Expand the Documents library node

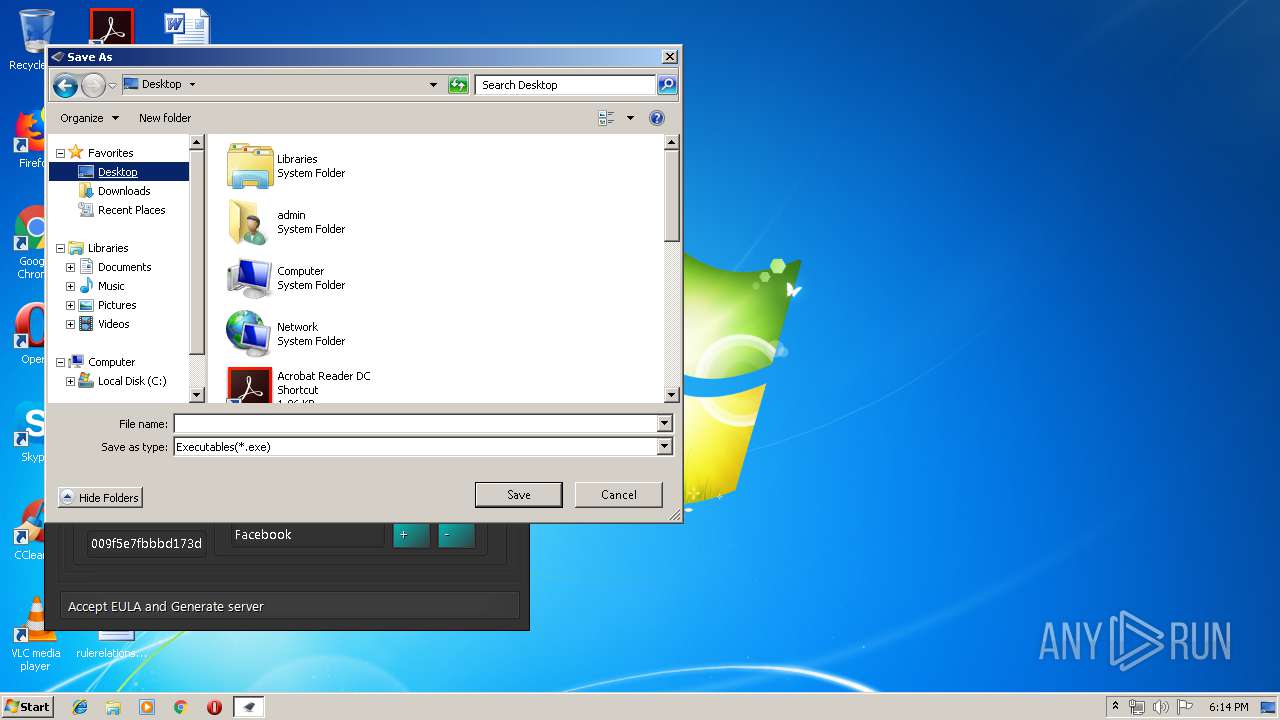click(x=71, y=267)
